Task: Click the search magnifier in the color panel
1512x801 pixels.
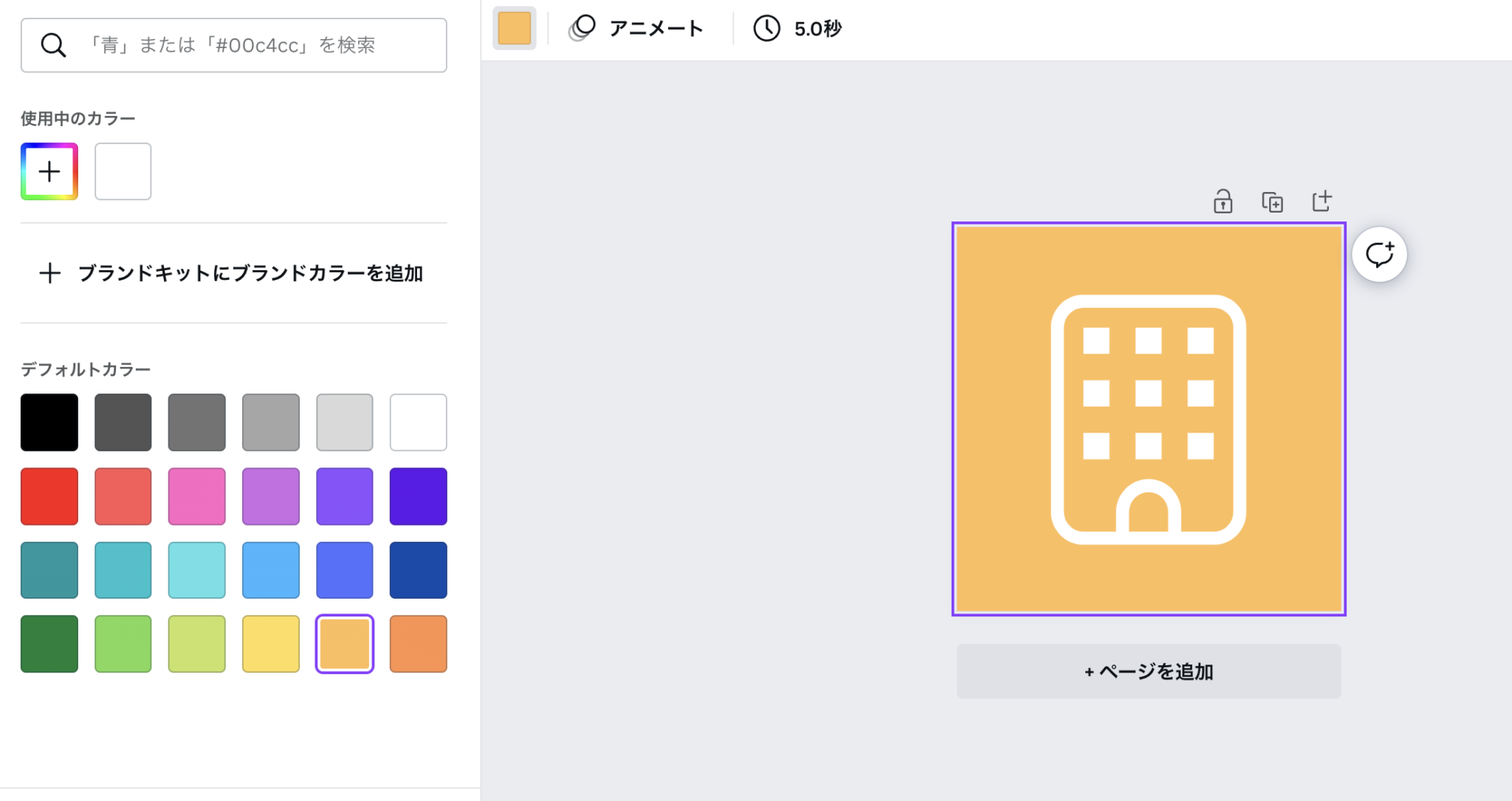Action: click(53, 45)
